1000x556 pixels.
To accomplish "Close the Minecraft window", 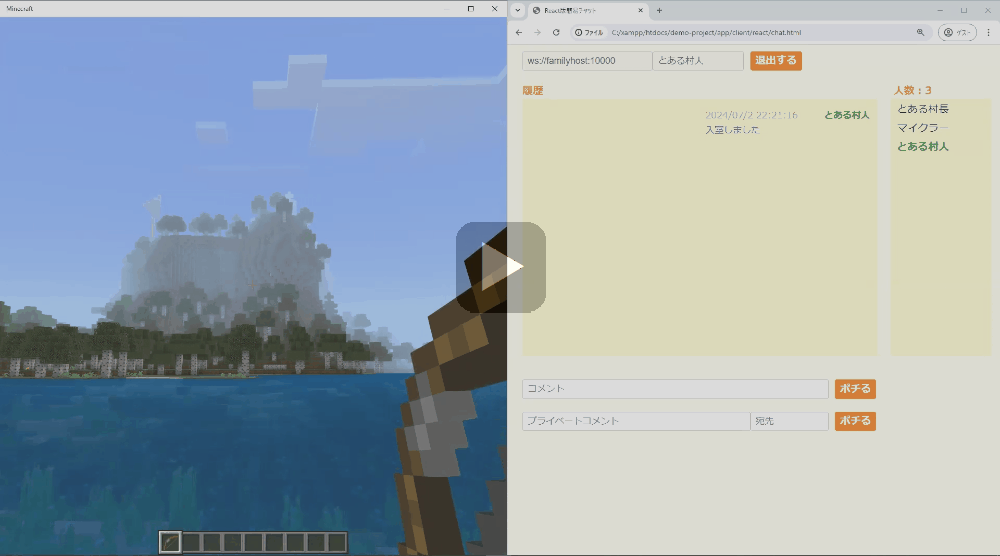I will [x=494, y=8].
